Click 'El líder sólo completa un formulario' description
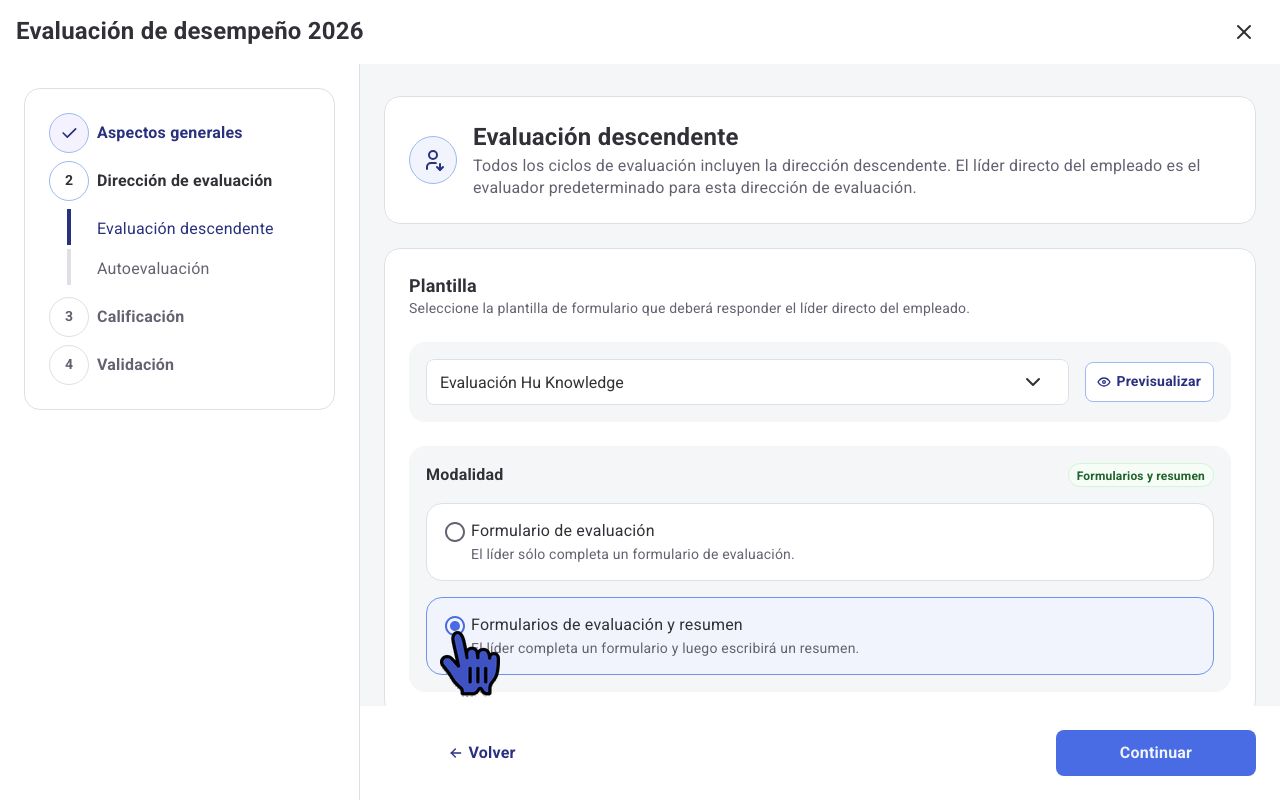 (633, 554)
